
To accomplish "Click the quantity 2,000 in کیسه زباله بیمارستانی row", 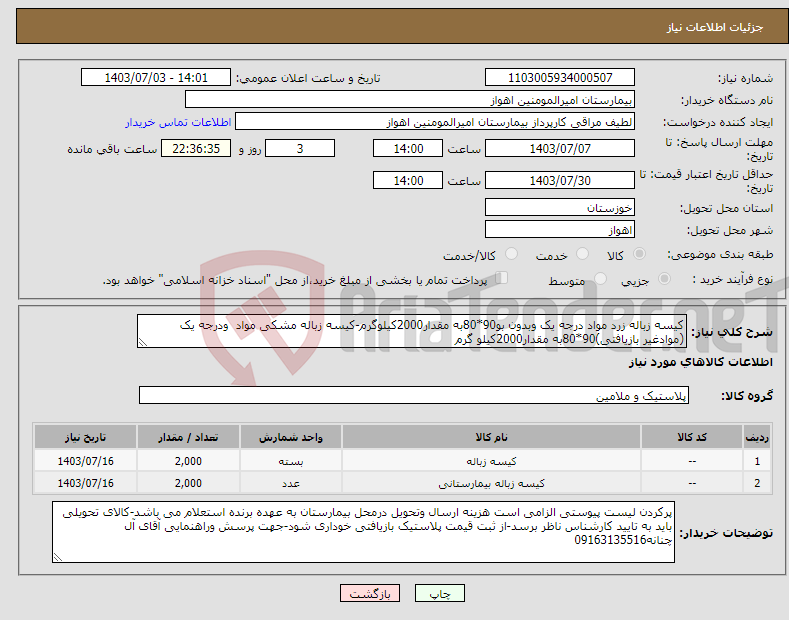I will click(188, 483).
